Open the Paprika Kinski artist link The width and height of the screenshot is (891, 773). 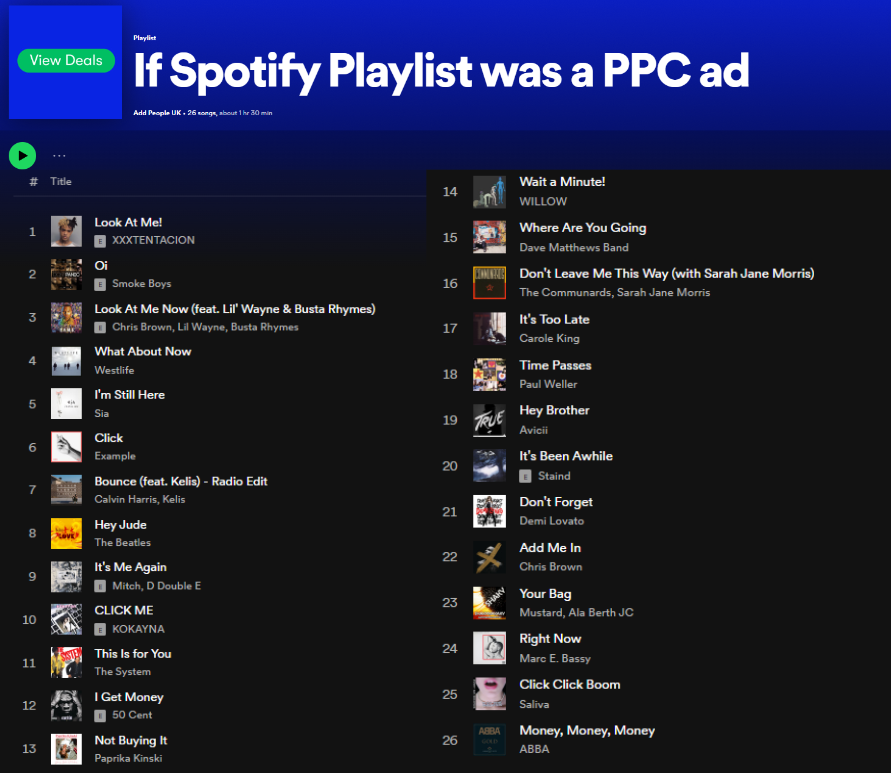coord(128,758)
